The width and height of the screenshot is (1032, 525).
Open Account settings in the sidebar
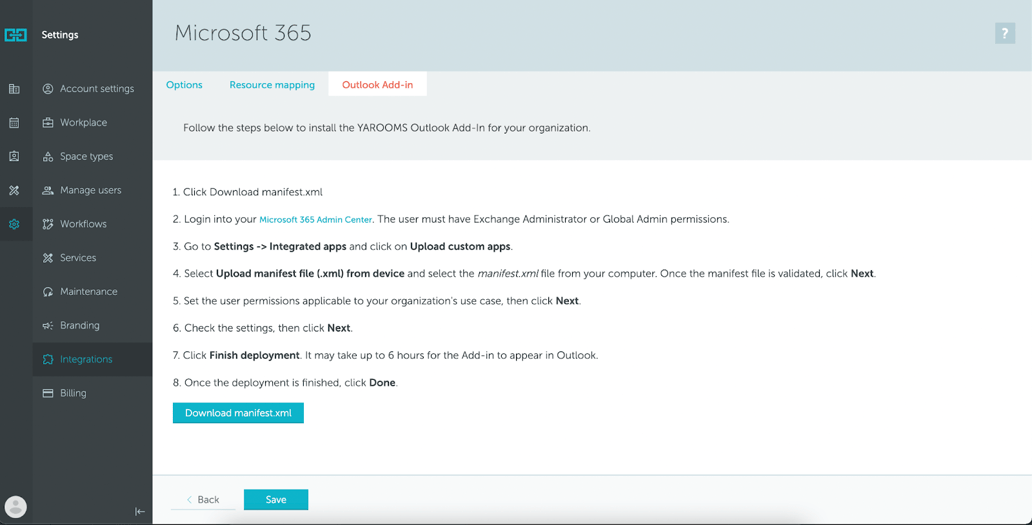pos(96,89)
